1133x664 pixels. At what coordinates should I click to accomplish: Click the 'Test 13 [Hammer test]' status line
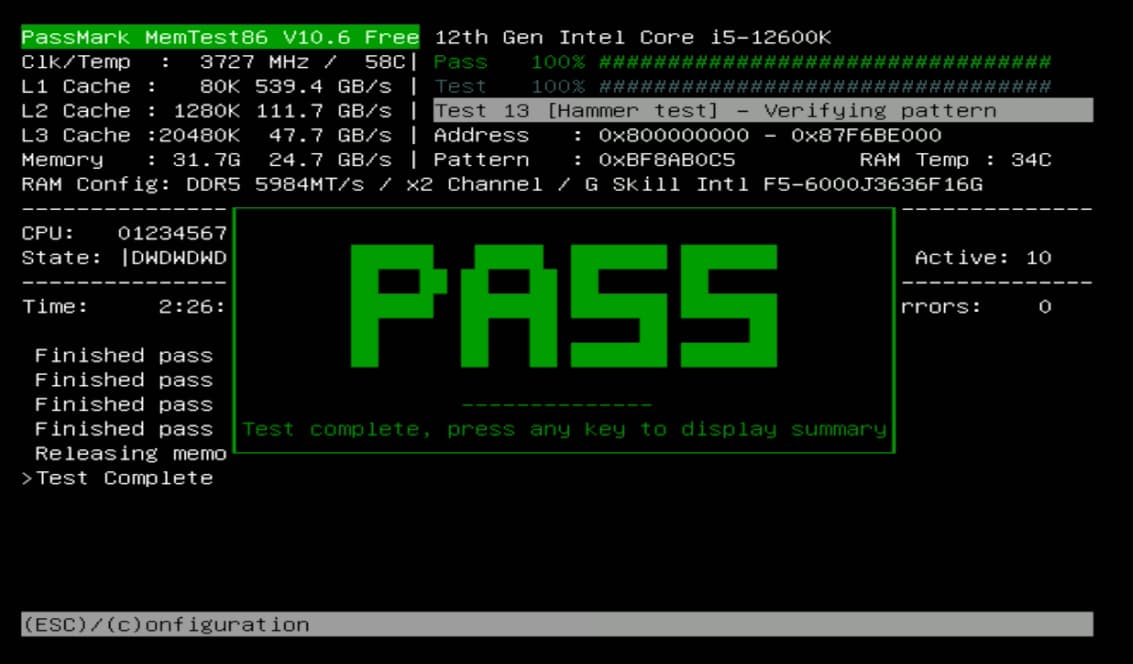coord(763,111)
